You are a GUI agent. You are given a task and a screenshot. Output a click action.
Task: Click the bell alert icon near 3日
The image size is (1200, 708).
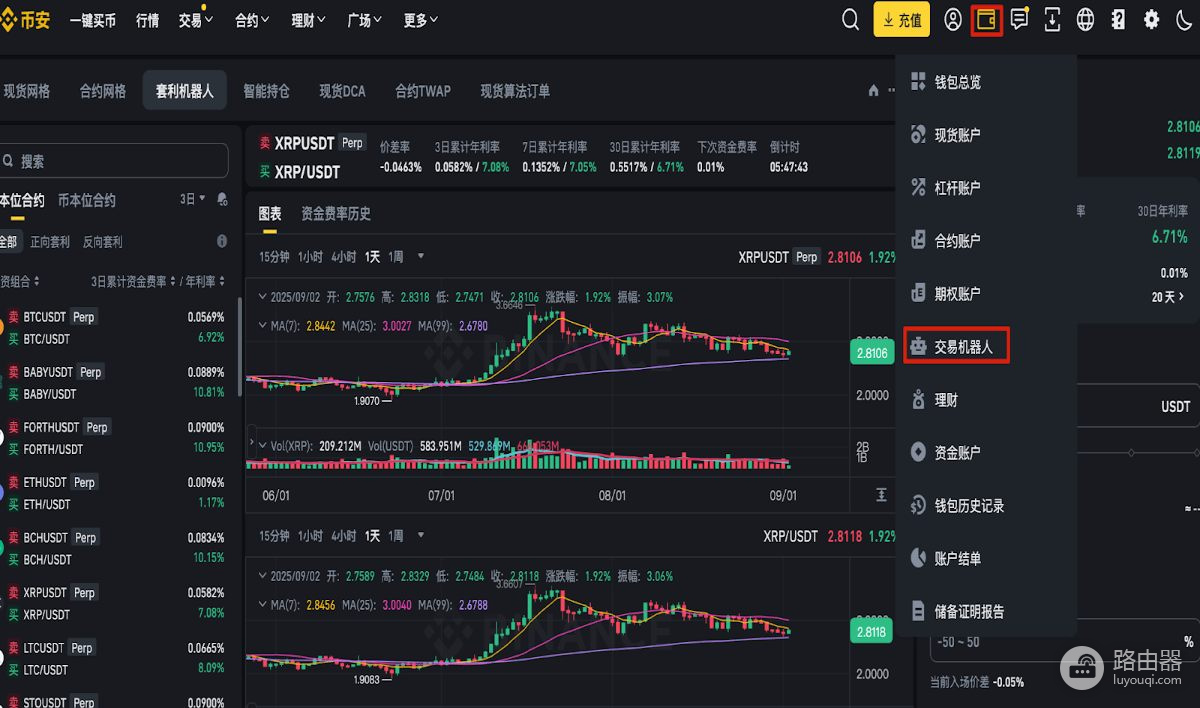221,200
